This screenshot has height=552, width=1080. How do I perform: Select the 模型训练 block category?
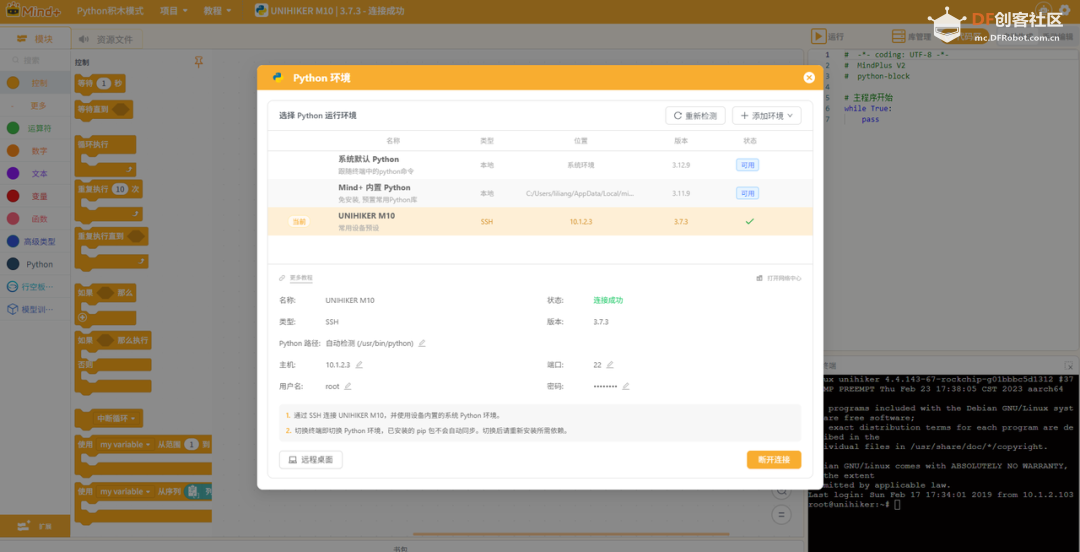pyautogui.click(x=35, y=309)
